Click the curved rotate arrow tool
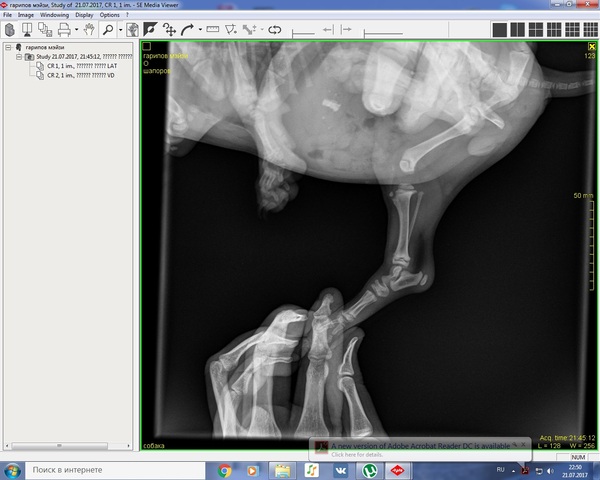Viewport: 600px width, 480px height. point(187,30)
